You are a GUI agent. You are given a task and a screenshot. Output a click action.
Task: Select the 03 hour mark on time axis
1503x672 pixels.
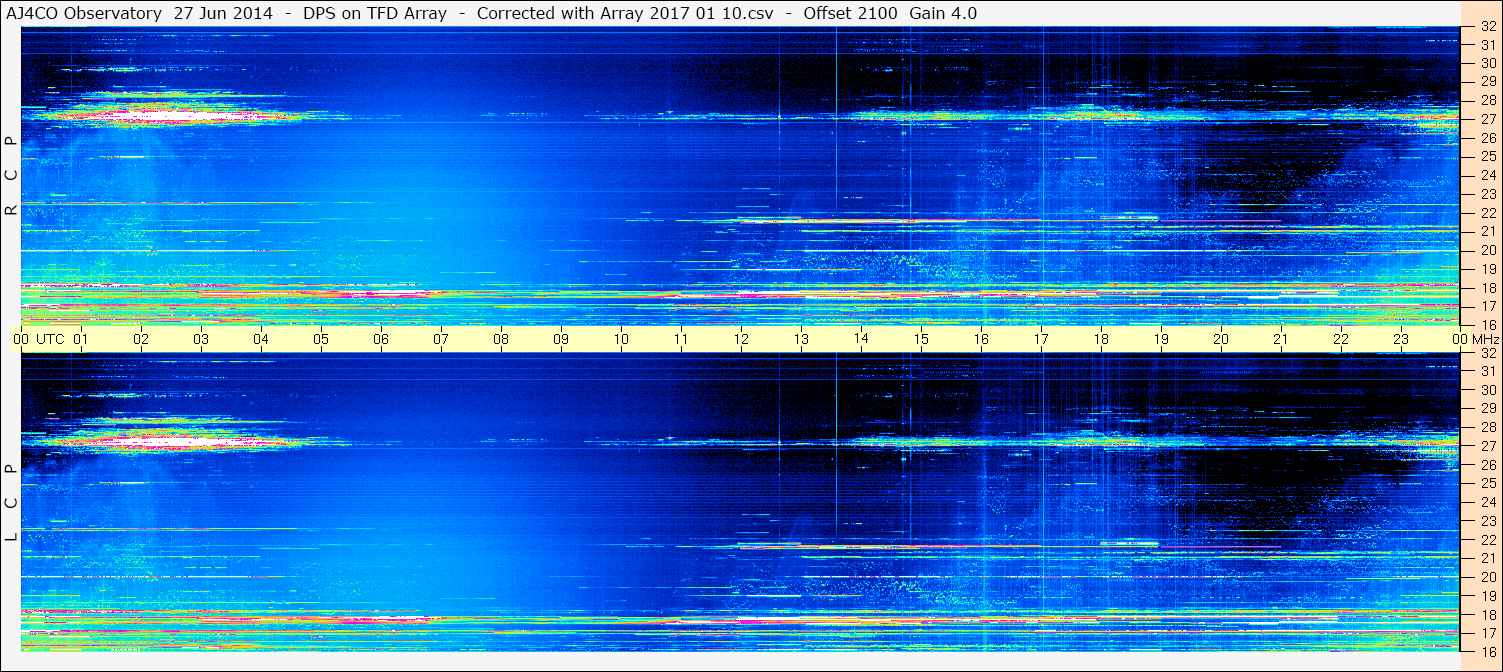[x=201, y=339]
